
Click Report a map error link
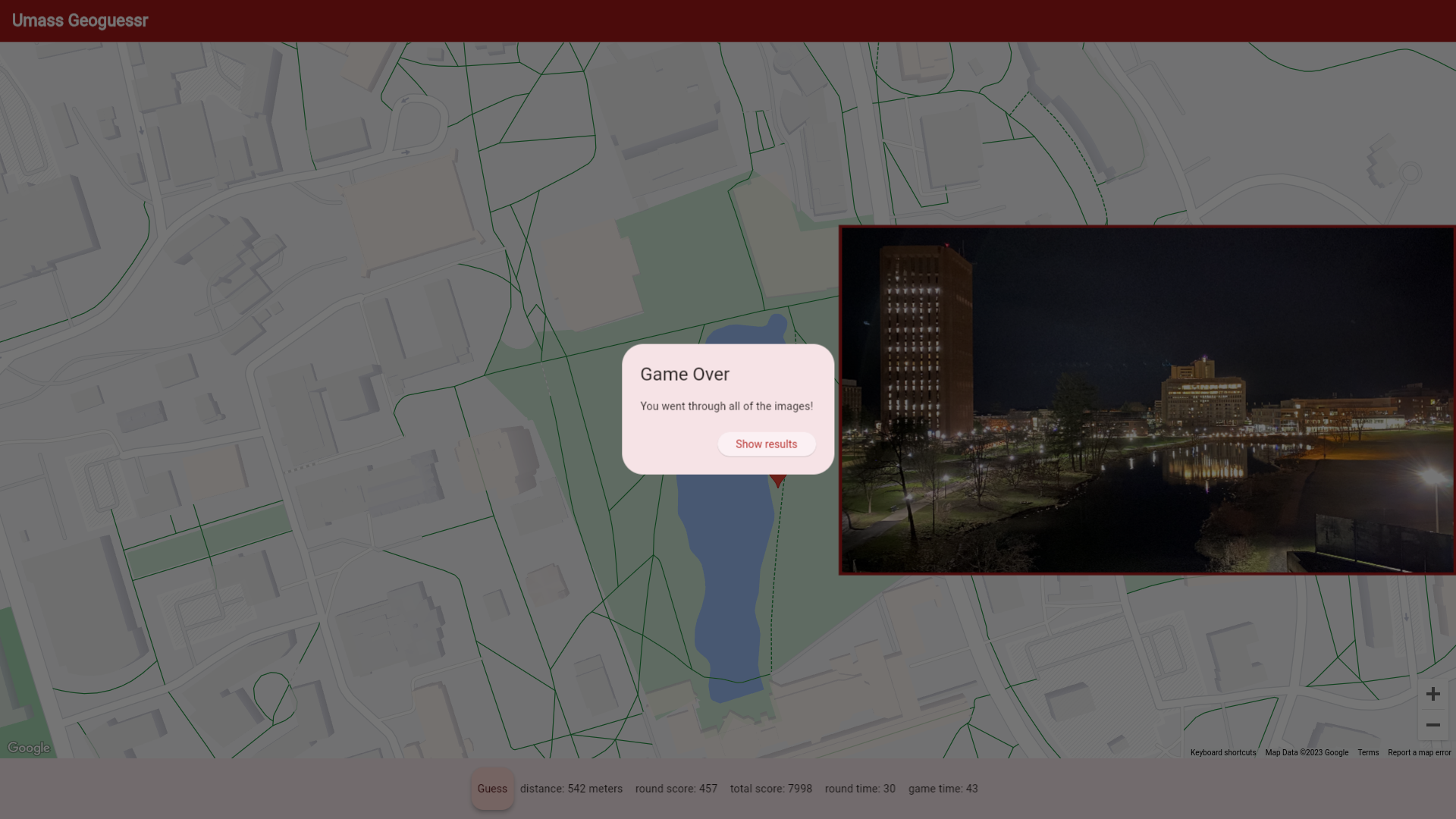[1419, 752]
